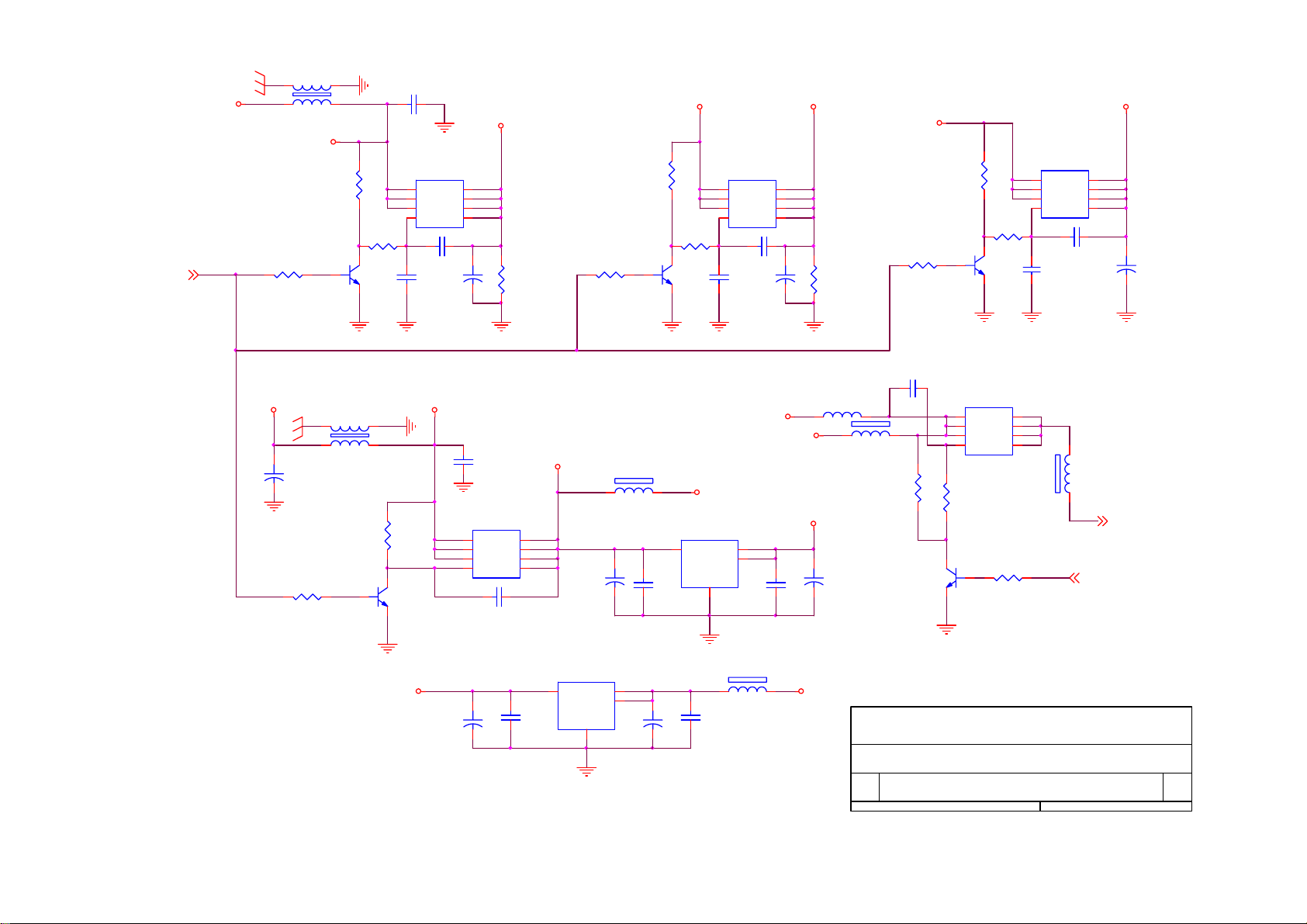Screen dimensions: 1307x924
Task: Select the common-mode choke in lower-left circuit
Action: (x=350, y=435)
